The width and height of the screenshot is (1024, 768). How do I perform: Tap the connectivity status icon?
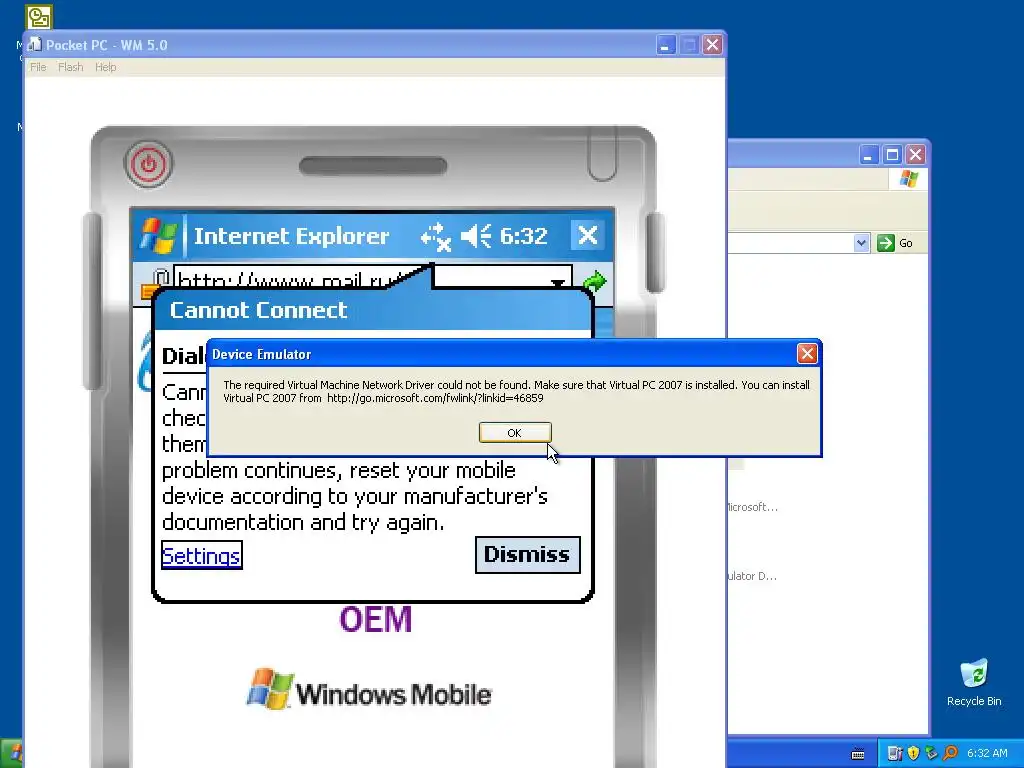[436, 236]
